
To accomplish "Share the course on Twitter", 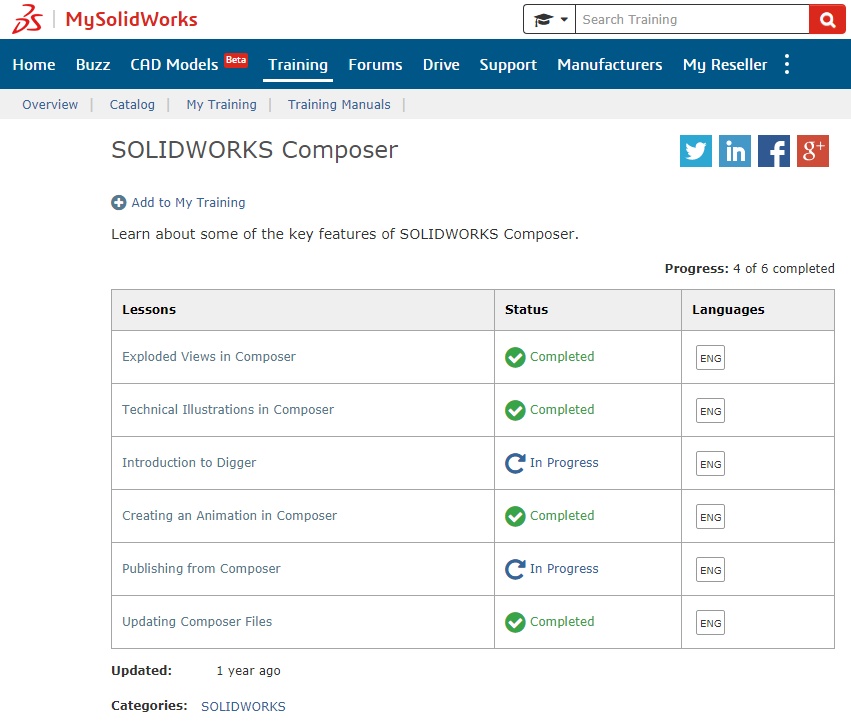I will pos(696,151).
